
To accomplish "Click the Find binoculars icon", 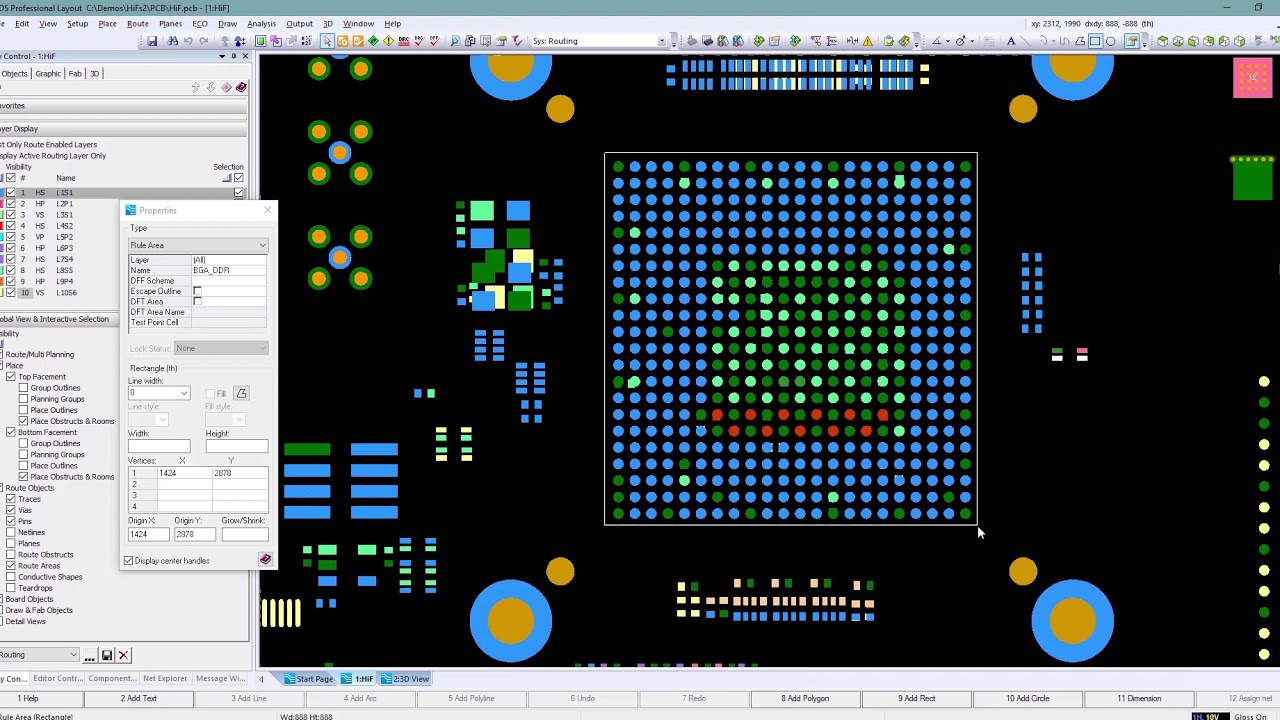I will click(x=173, y=41).
